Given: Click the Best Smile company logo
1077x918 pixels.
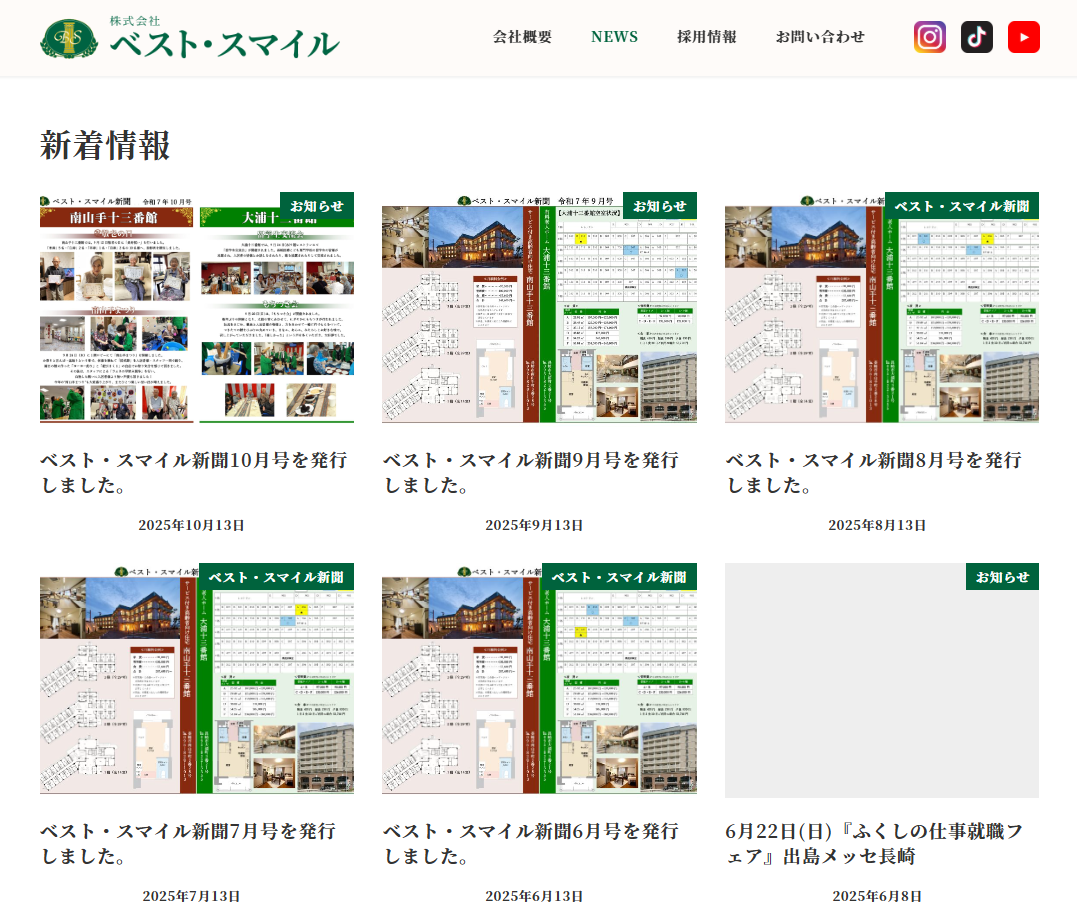Looking at the screenshot, I should coord(190,38).
